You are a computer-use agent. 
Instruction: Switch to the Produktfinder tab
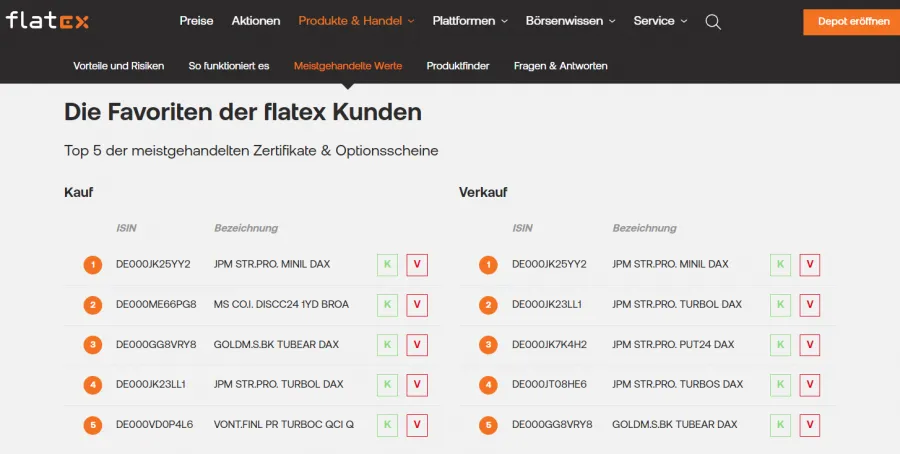[458, 66]
